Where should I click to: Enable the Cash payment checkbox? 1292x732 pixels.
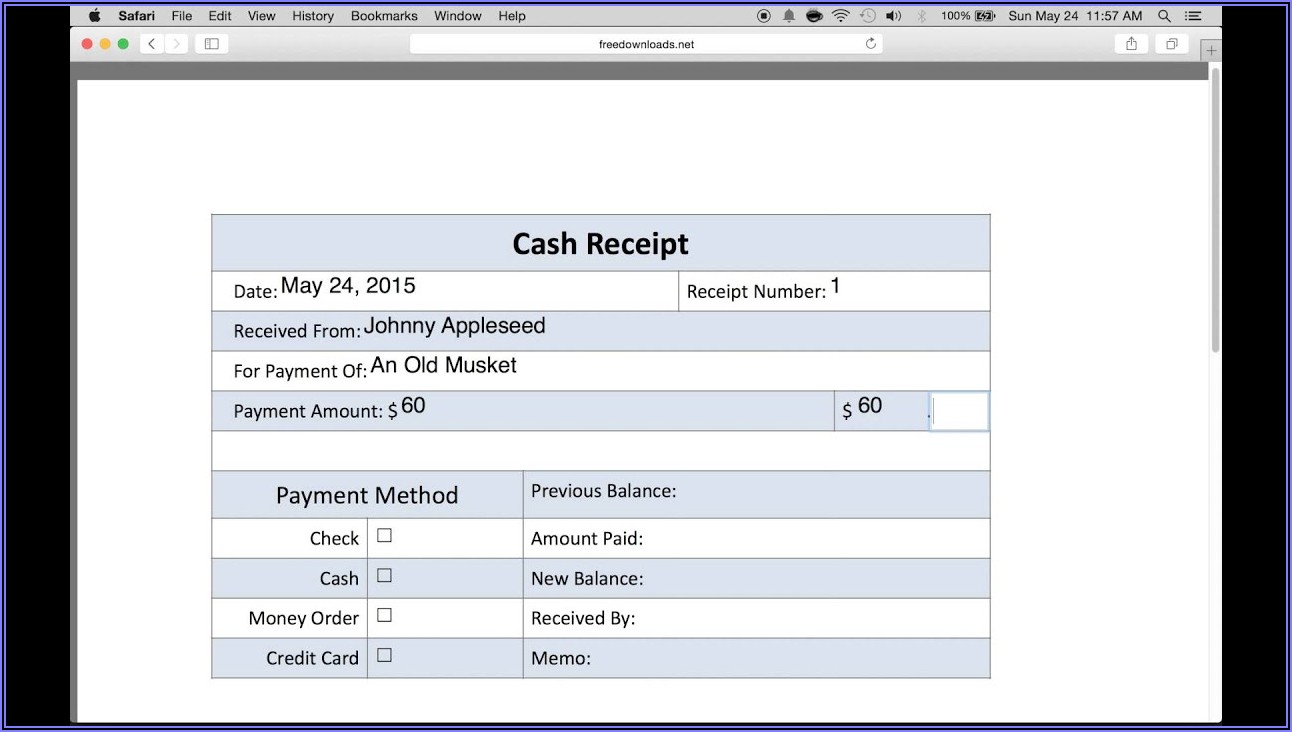coord(384,576)
